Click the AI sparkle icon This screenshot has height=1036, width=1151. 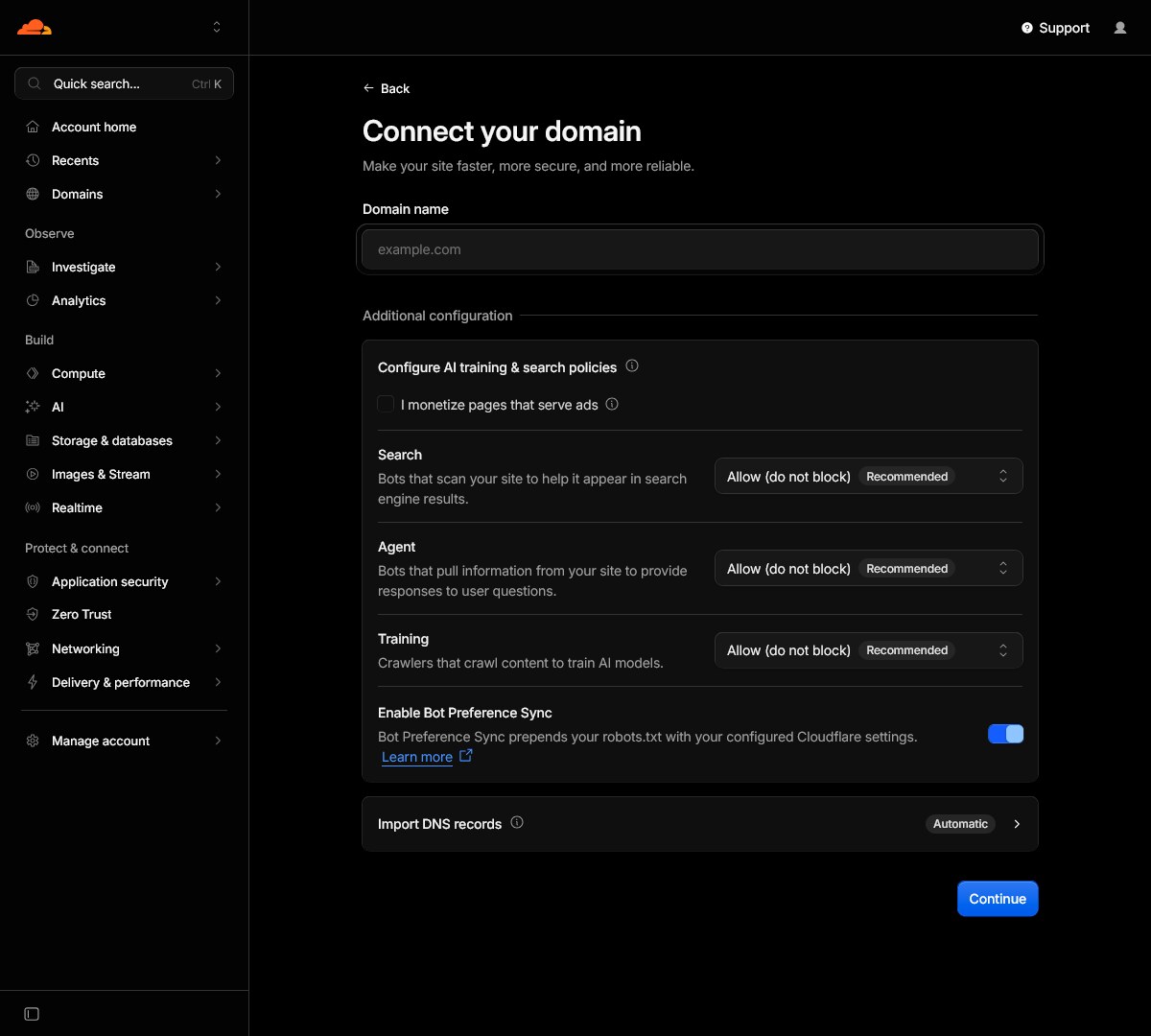coord(33,407)
